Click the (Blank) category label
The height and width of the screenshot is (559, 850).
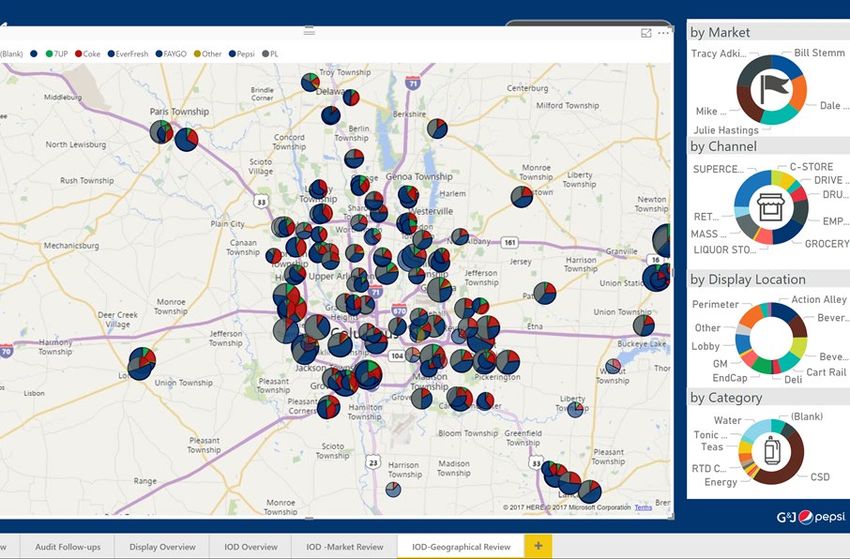click(x=806, y=416)
